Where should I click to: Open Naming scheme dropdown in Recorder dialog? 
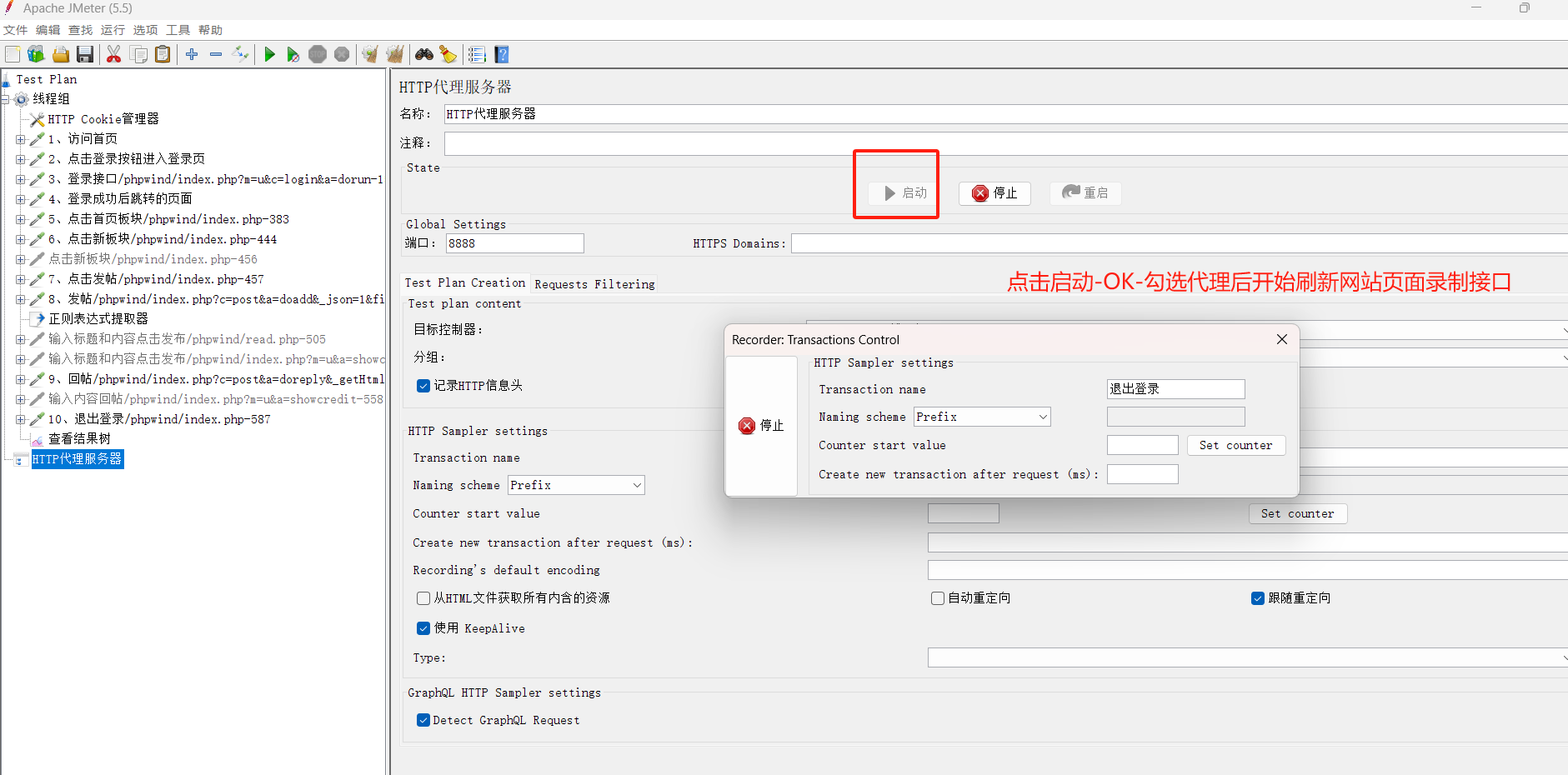point(982,417)
